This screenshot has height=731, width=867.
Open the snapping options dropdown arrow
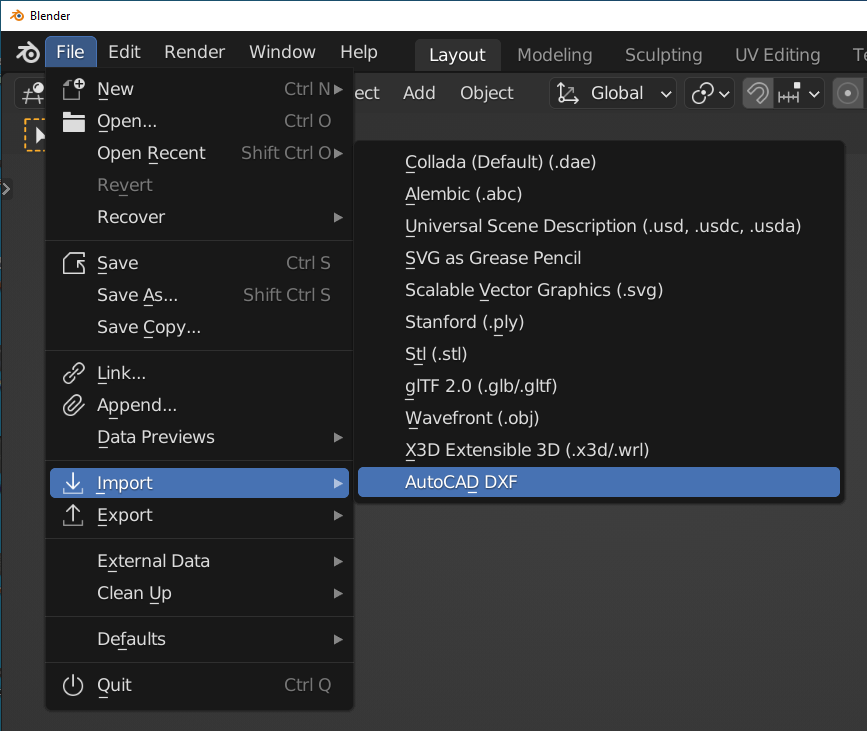[814, 93]
